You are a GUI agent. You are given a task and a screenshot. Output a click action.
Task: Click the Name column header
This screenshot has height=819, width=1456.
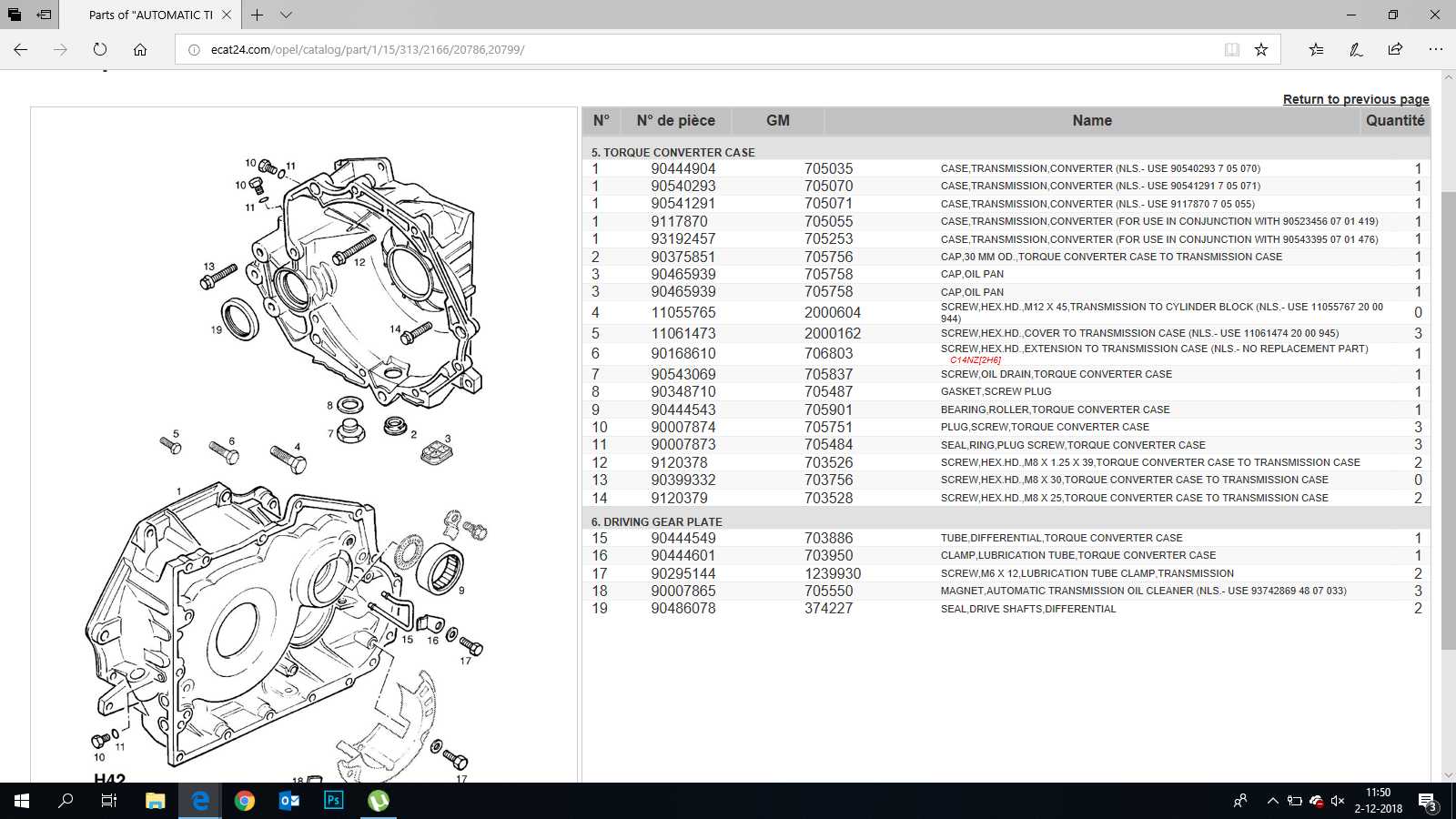[x=1092, y=120]
